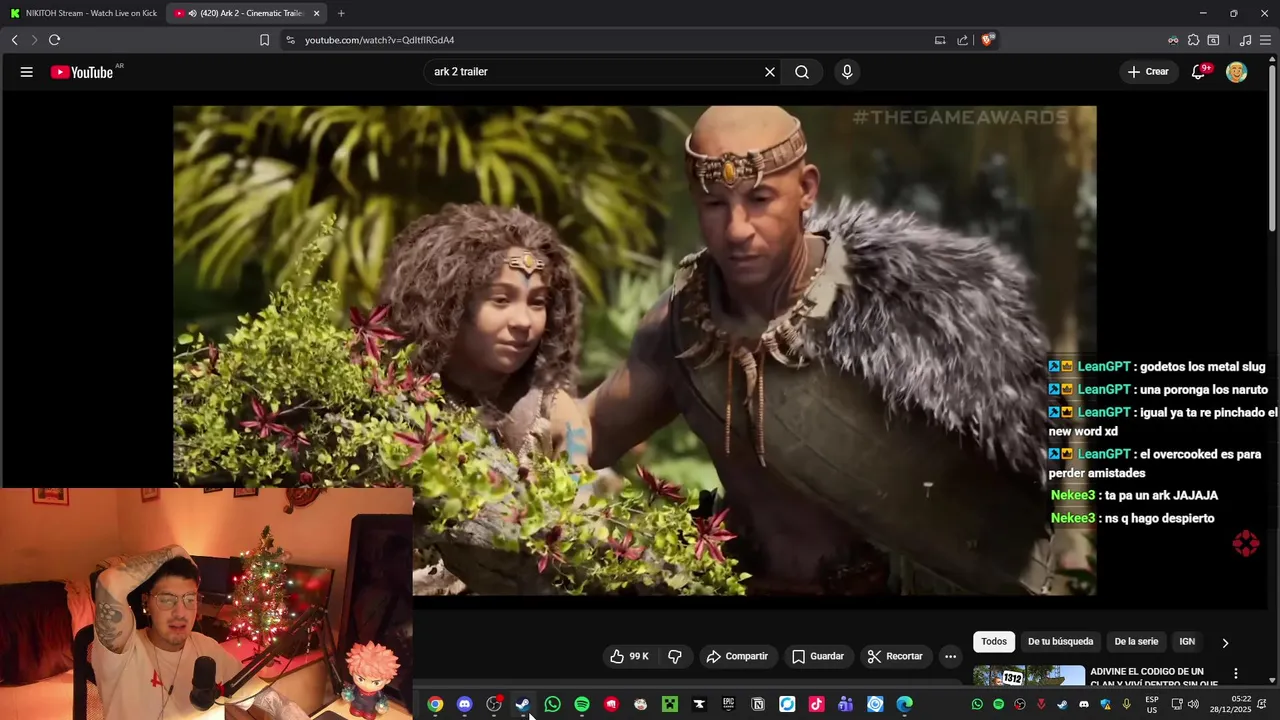Image resolution: width=1280 pixels, height=720 pixels.
Task: Go back in the browser
Action: [14, 40]
